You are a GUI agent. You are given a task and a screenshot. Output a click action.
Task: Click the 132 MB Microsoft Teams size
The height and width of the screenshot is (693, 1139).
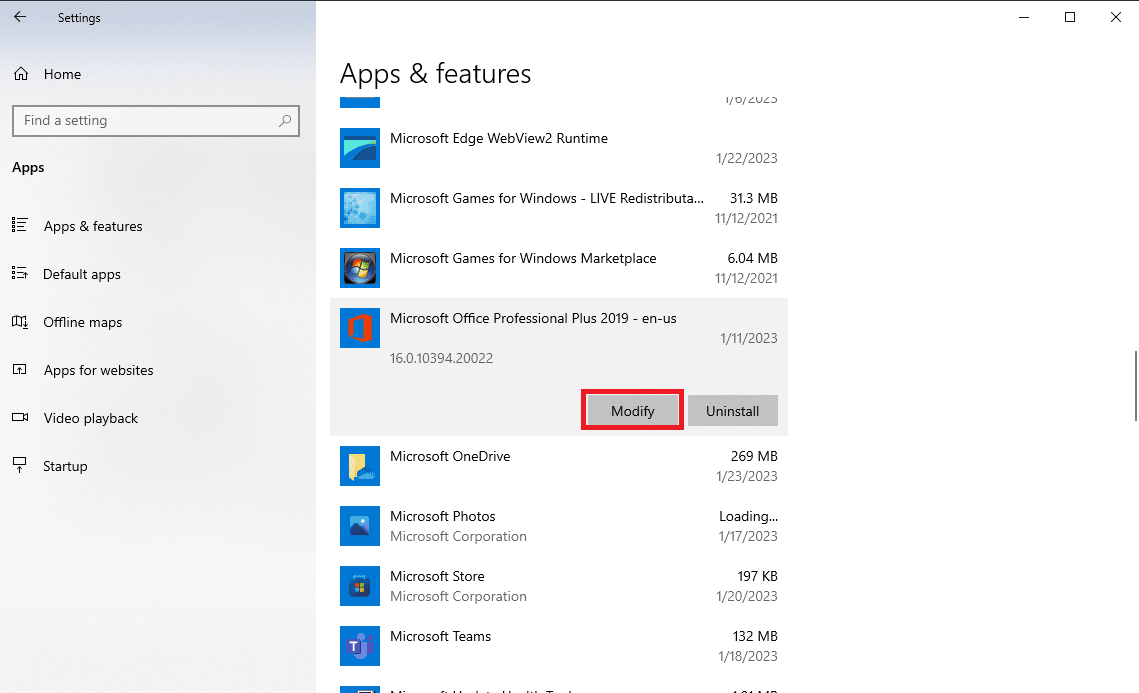click(x=755, y=636)
